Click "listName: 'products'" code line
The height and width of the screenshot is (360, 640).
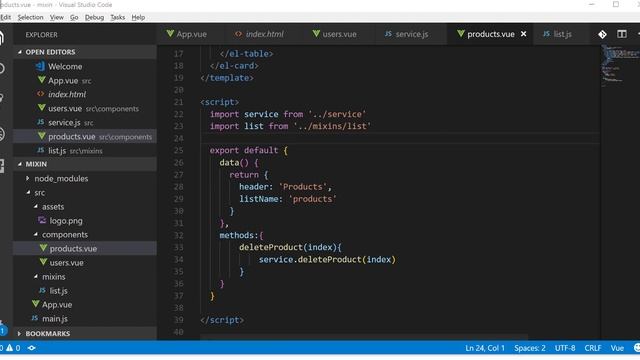click(x=288, y=199)
